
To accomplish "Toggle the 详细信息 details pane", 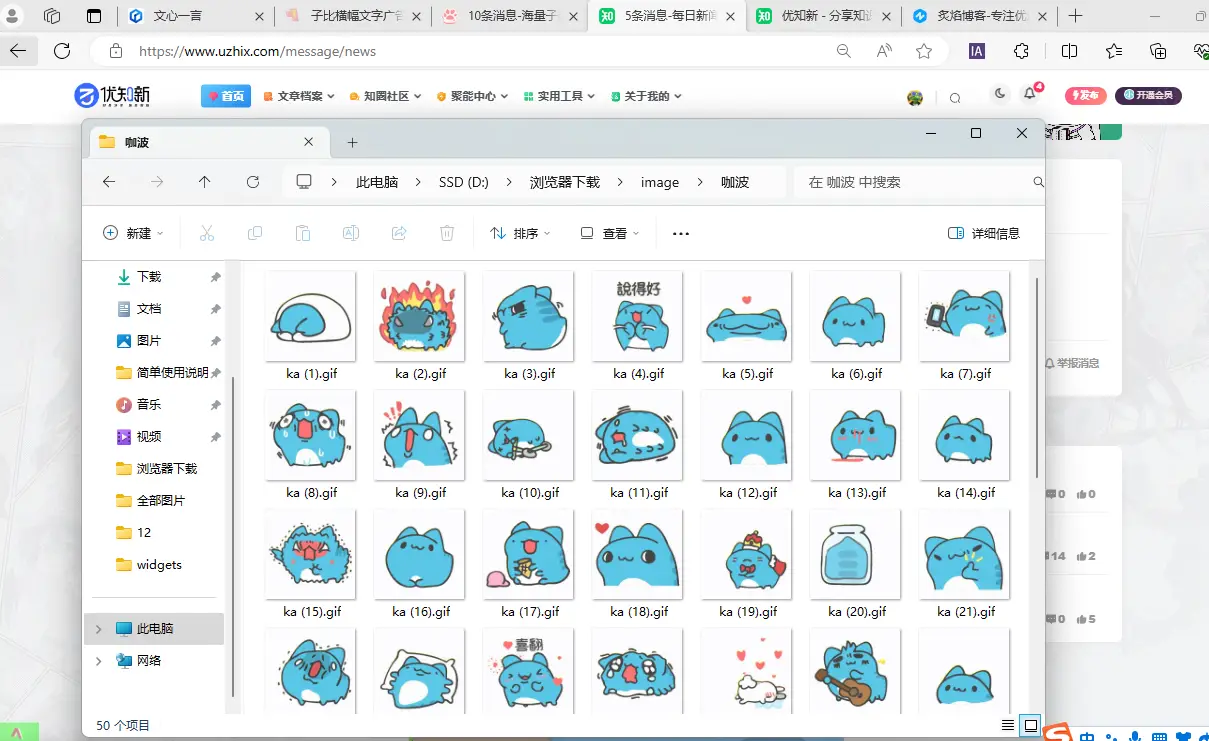I will 983,233.
